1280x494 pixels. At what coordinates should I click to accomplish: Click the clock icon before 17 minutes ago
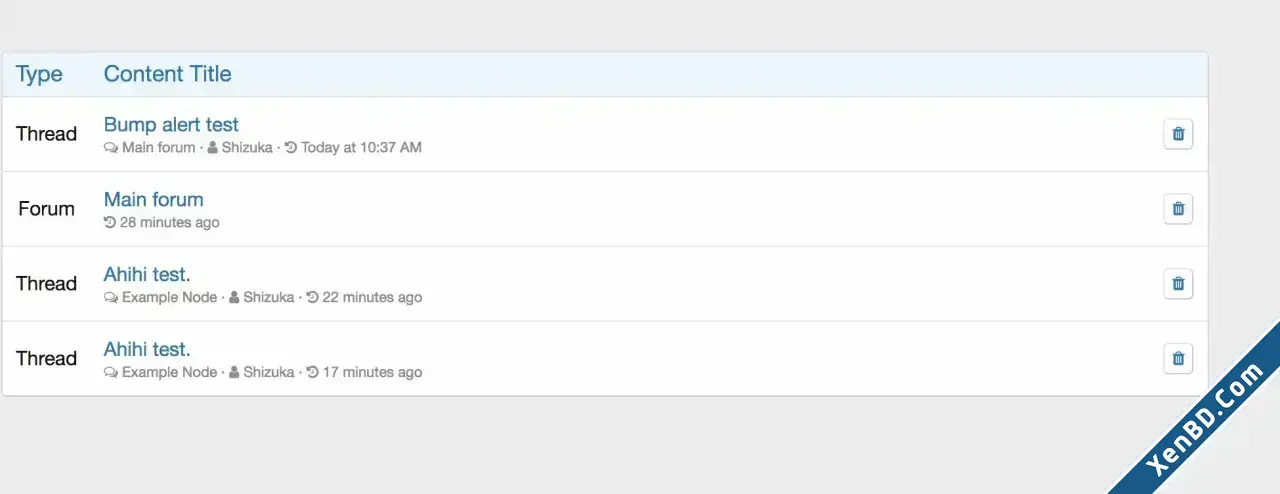click(312, 373)
